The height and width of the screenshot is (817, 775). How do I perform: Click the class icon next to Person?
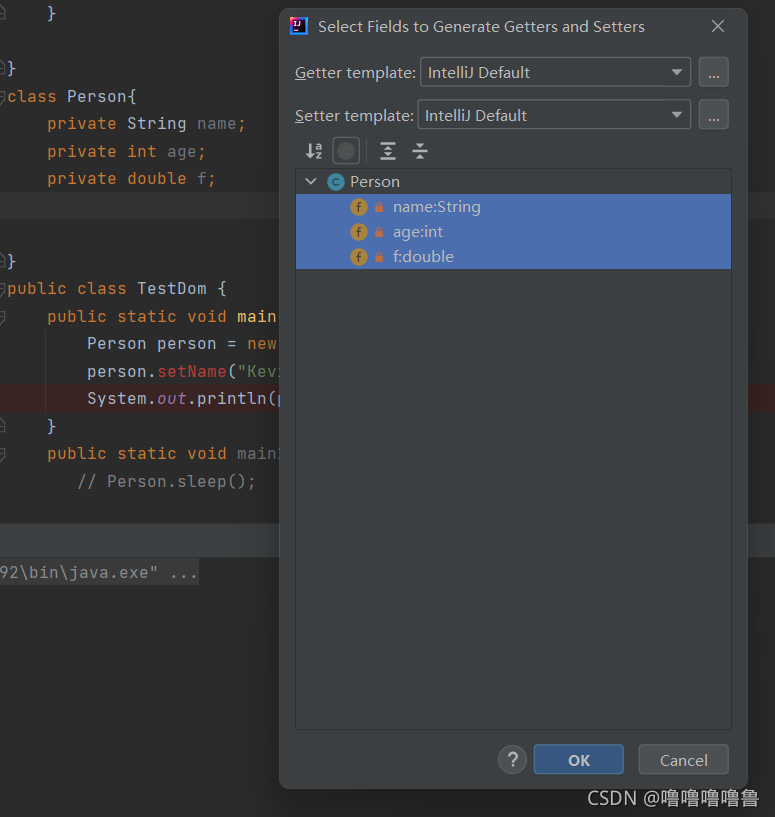[x=336, y=182]
